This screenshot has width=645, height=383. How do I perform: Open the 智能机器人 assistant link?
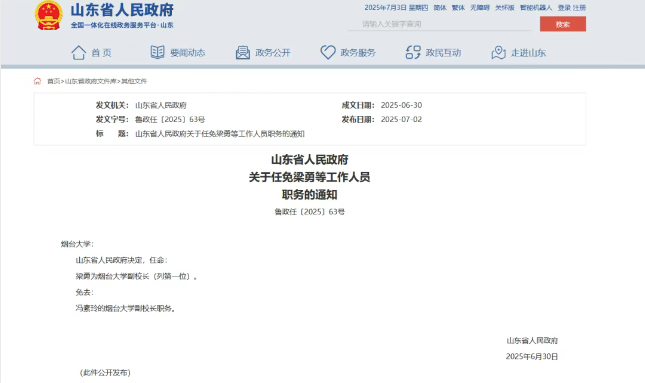click(x=536, y=8)
